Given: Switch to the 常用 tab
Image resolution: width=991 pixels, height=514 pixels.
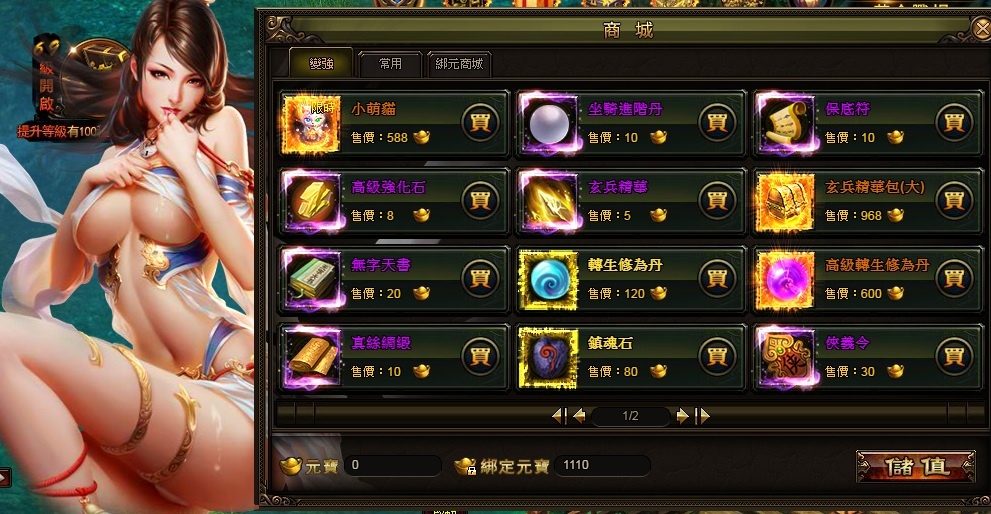Looking at the screenshot, I should (390, 64).
